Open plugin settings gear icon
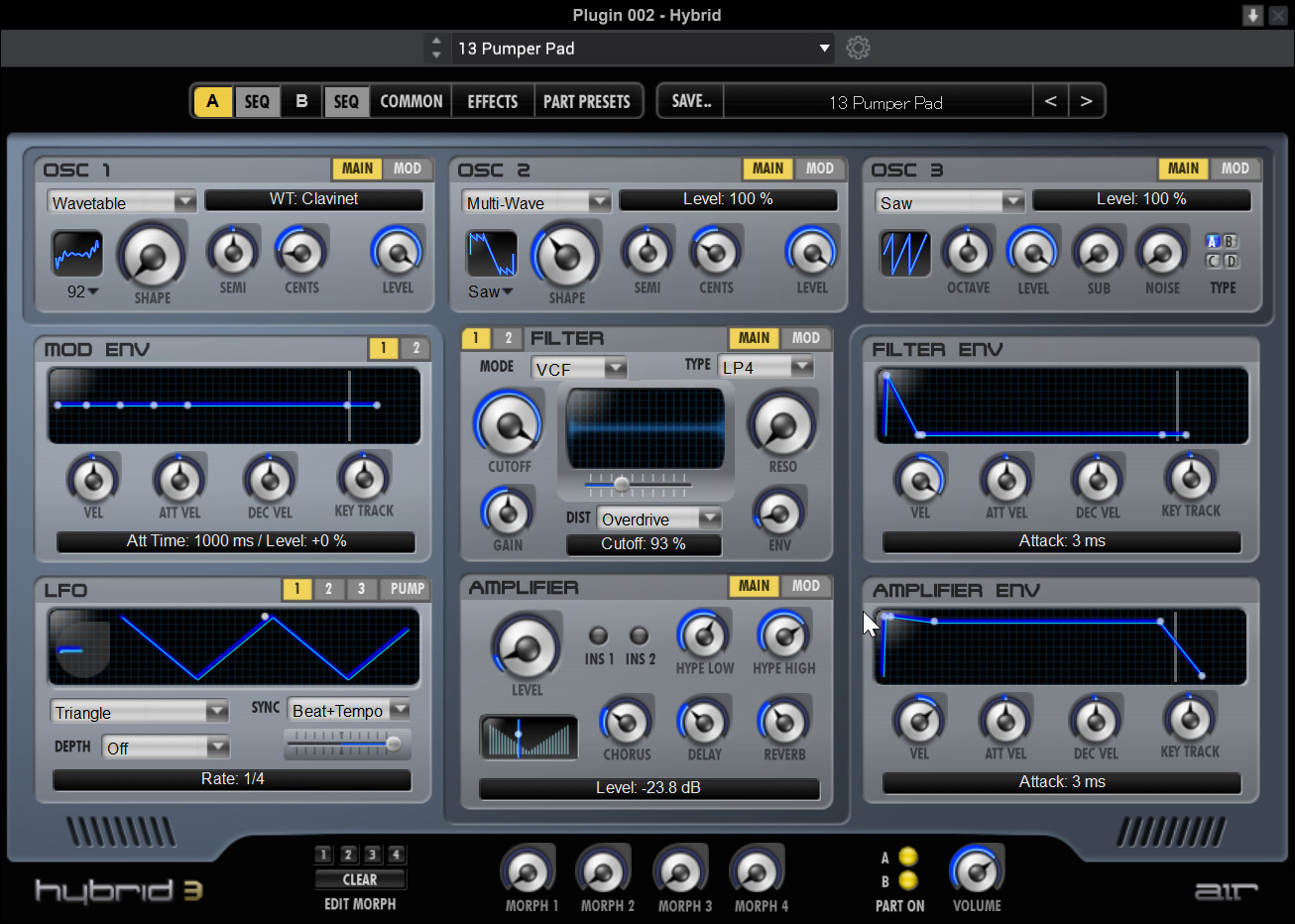 pos(858,48)
